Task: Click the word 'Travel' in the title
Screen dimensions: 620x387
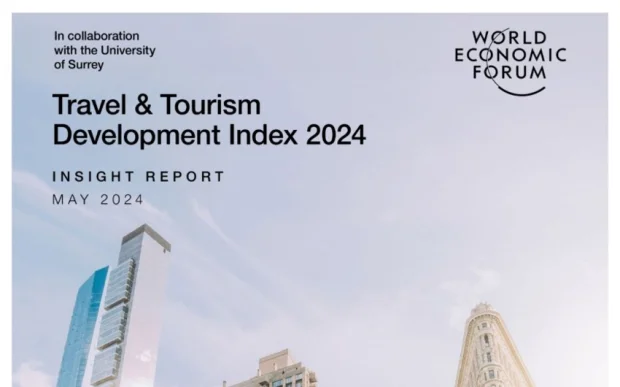Action: point(89,104)
